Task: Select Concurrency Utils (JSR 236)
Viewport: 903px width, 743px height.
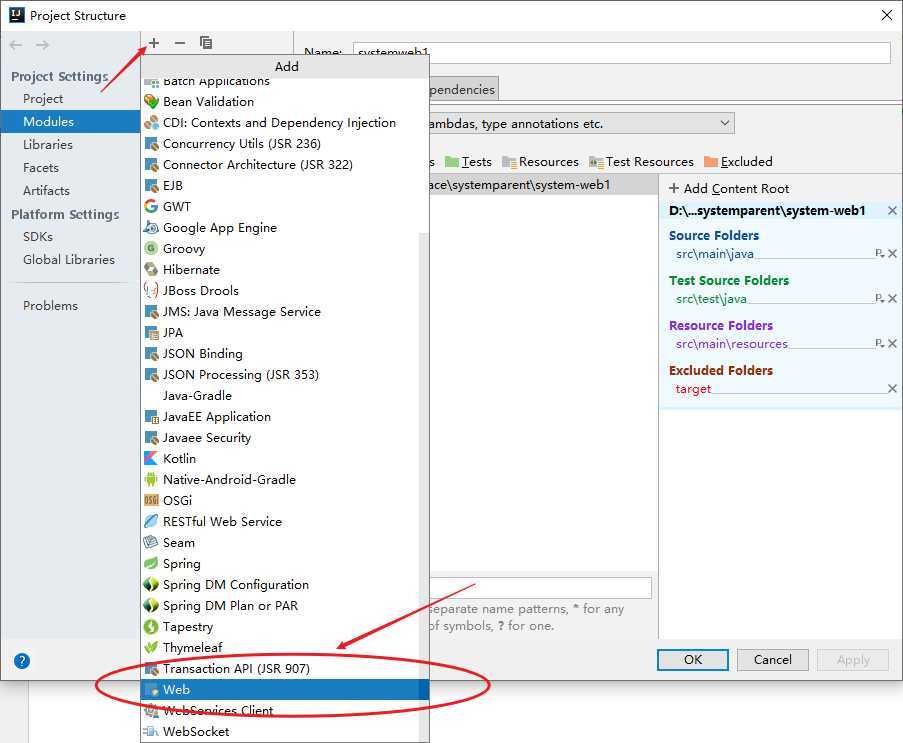Action: pos(284,143)
